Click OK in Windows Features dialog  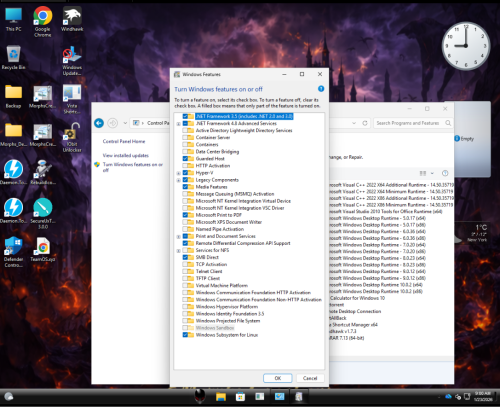(278, 378)
